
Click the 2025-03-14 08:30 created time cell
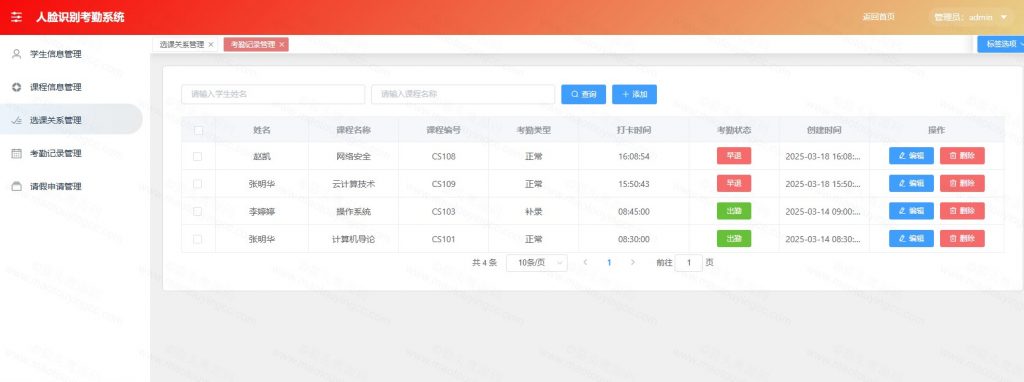point(823,239)
